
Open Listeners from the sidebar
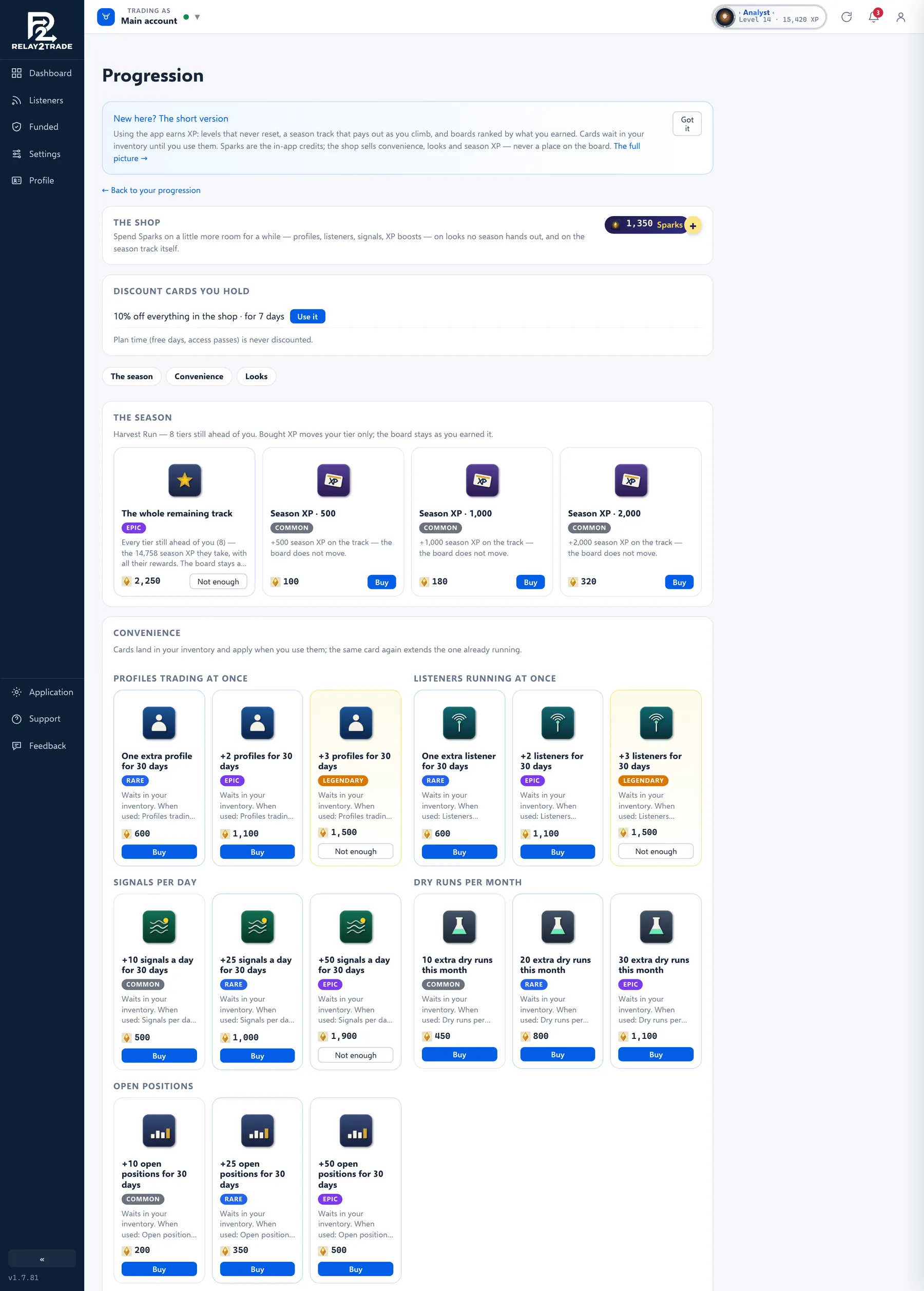[42, 100]
